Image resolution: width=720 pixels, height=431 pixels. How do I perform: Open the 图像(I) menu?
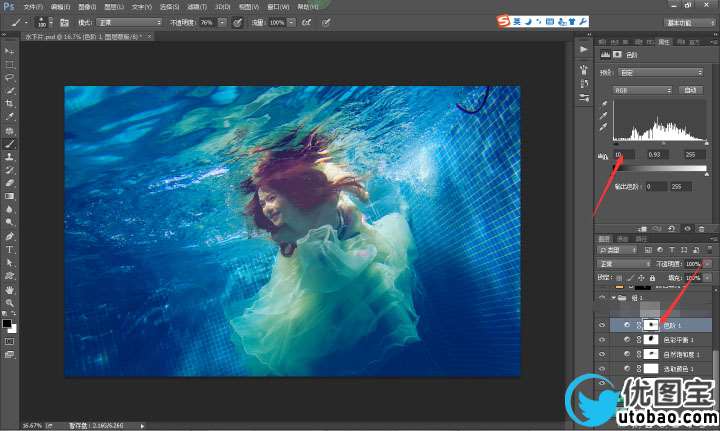point(87,7)
